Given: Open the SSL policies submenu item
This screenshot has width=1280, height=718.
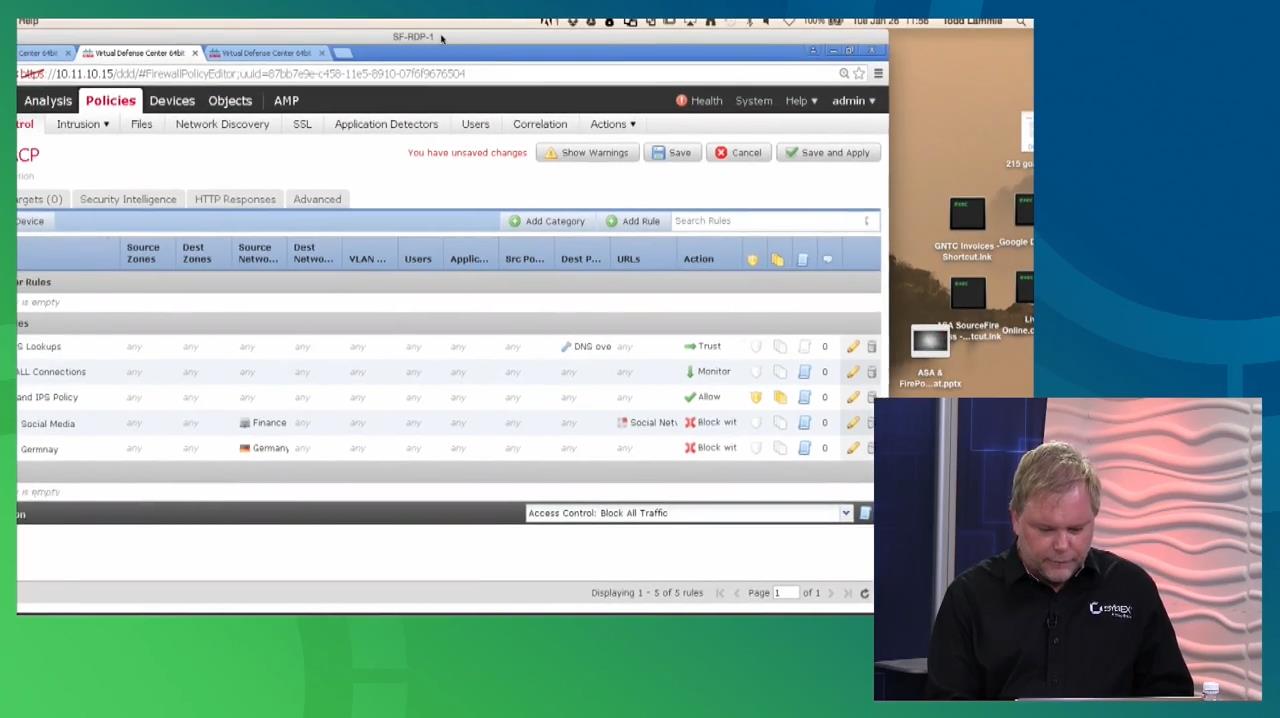Looking at the screenshot, I should pyautogui.click(x=302, y=124).
